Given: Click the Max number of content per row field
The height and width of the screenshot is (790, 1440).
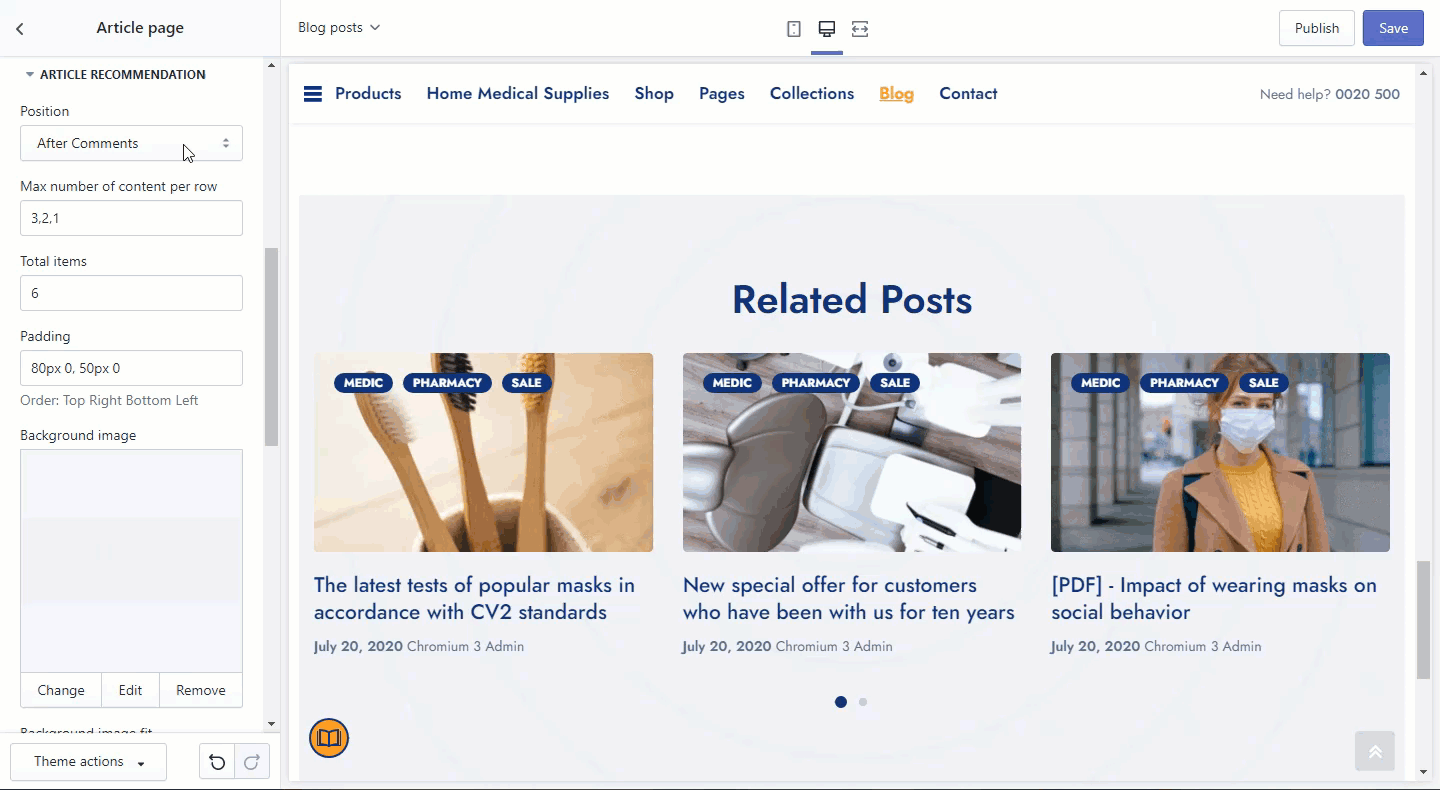Looking at the screenshot, I should [131, 218].
